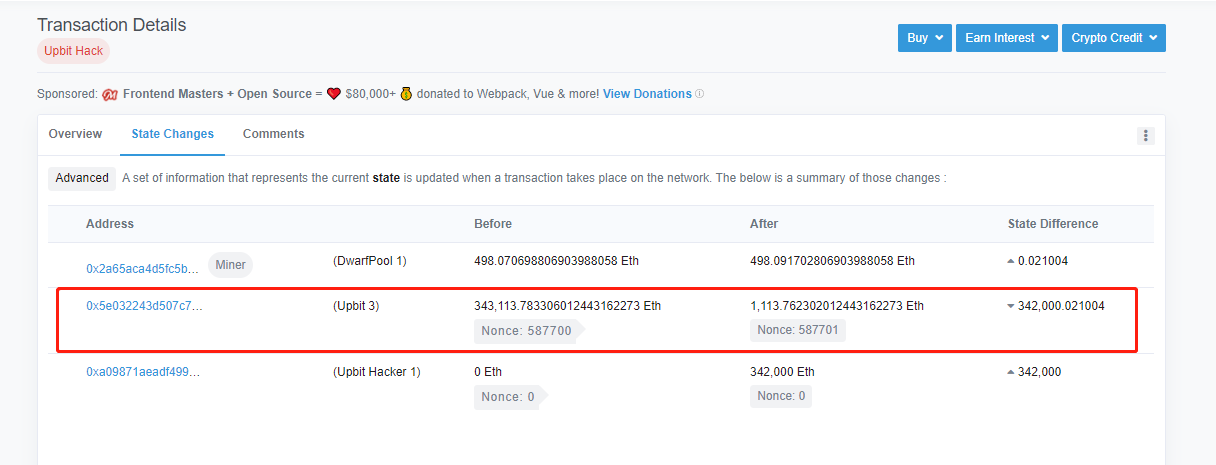This screenshot has height=465, width=1216.
Task: Open address 0x2a65aca4d5fc5b miner link
Action: coord(142,268)
